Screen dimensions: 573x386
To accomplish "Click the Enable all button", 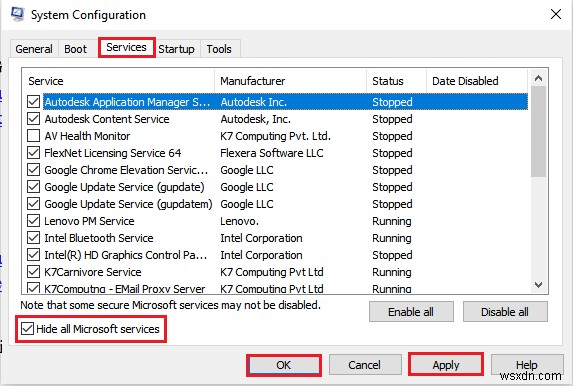I will pyautogui.click(x=411, y=312).
